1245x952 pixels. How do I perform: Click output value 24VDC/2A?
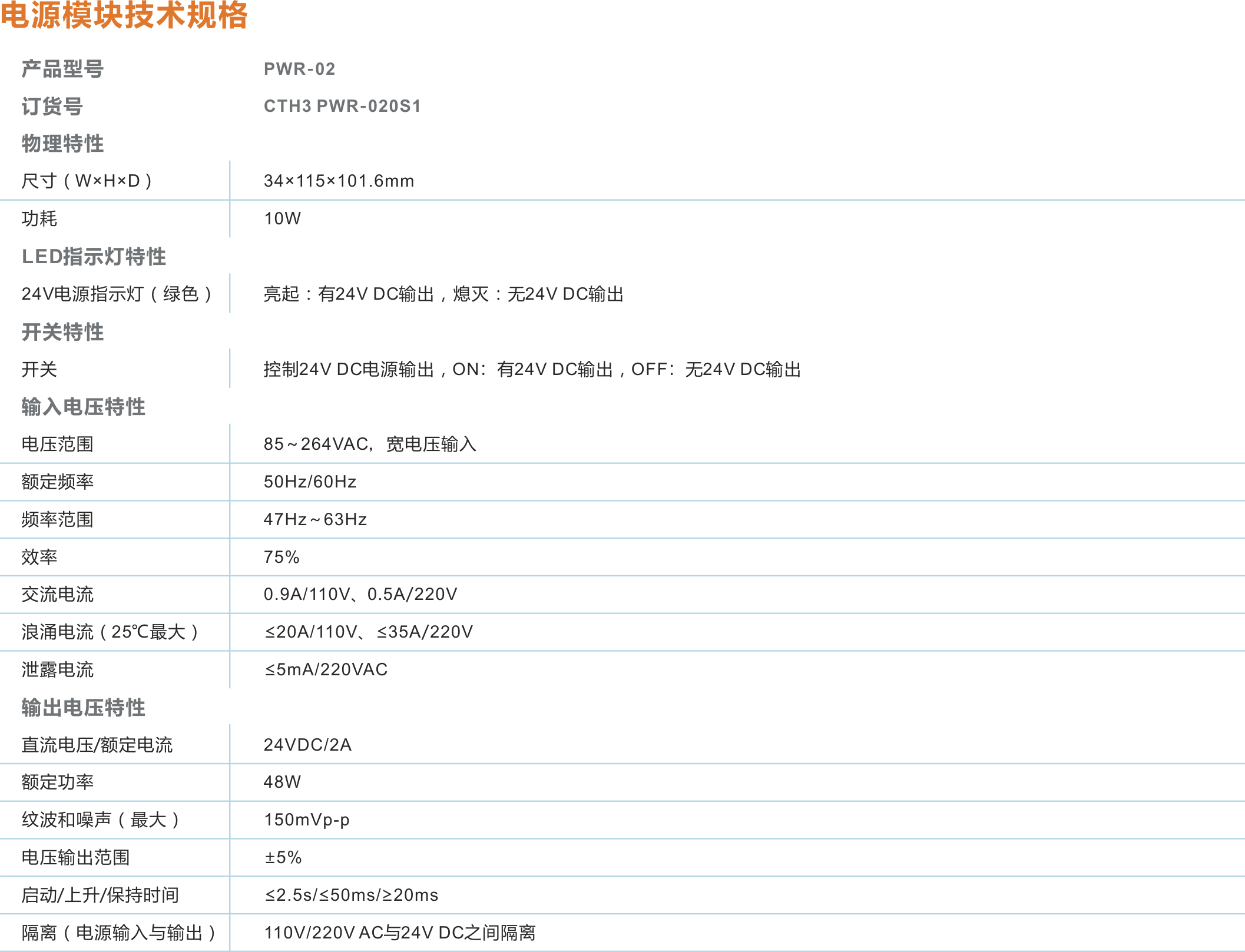pyautogui.click(x=307, y=745)
